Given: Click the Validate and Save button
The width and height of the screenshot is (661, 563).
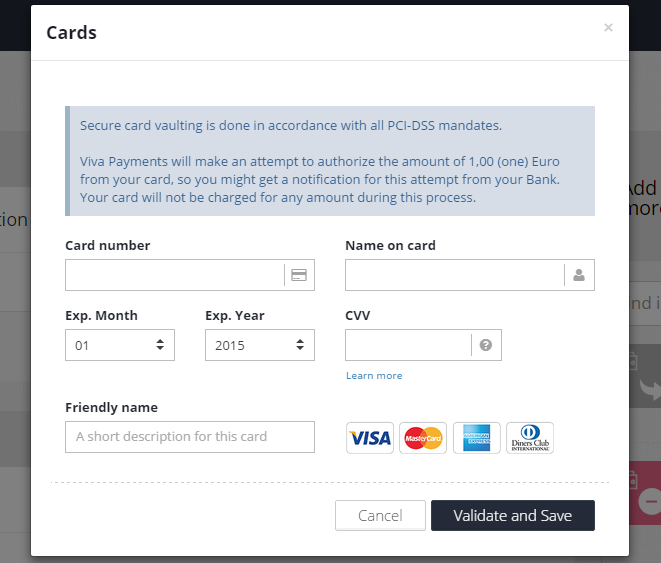Looking at the screenshot, I should (x=513, y=515).
